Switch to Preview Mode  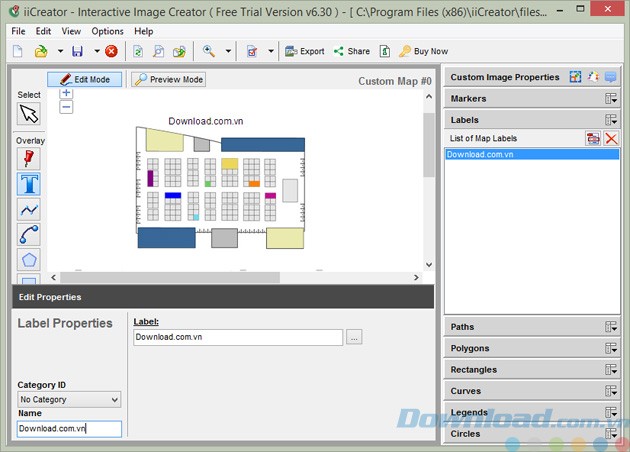(x=168, y=79)
